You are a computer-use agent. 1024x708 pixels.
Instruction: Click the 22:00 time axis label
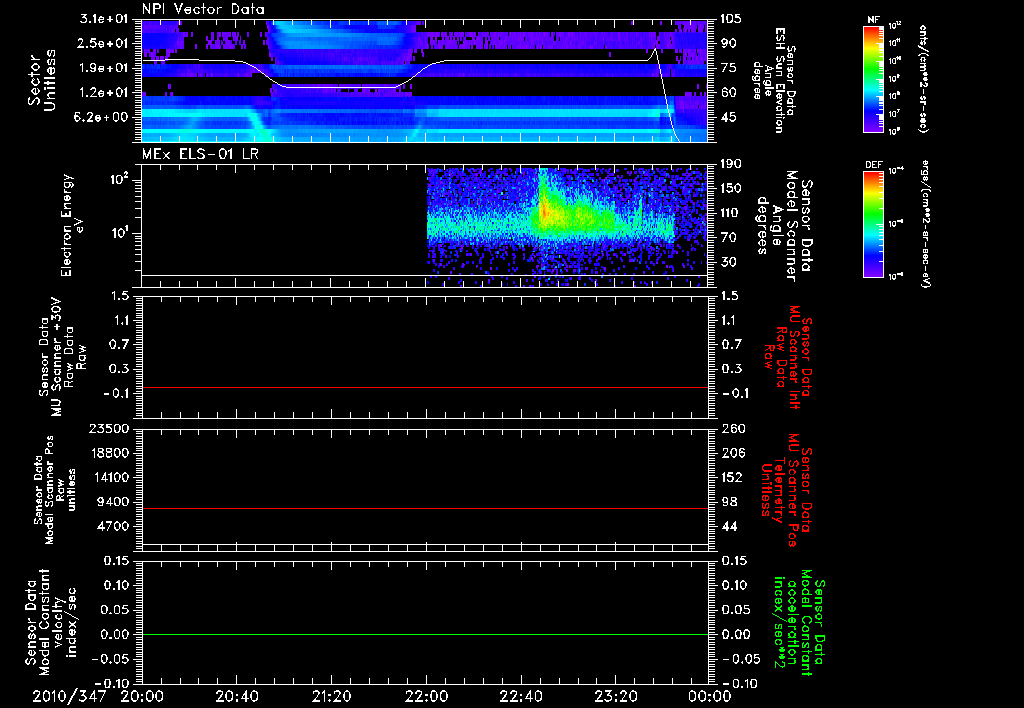[426, 696]
